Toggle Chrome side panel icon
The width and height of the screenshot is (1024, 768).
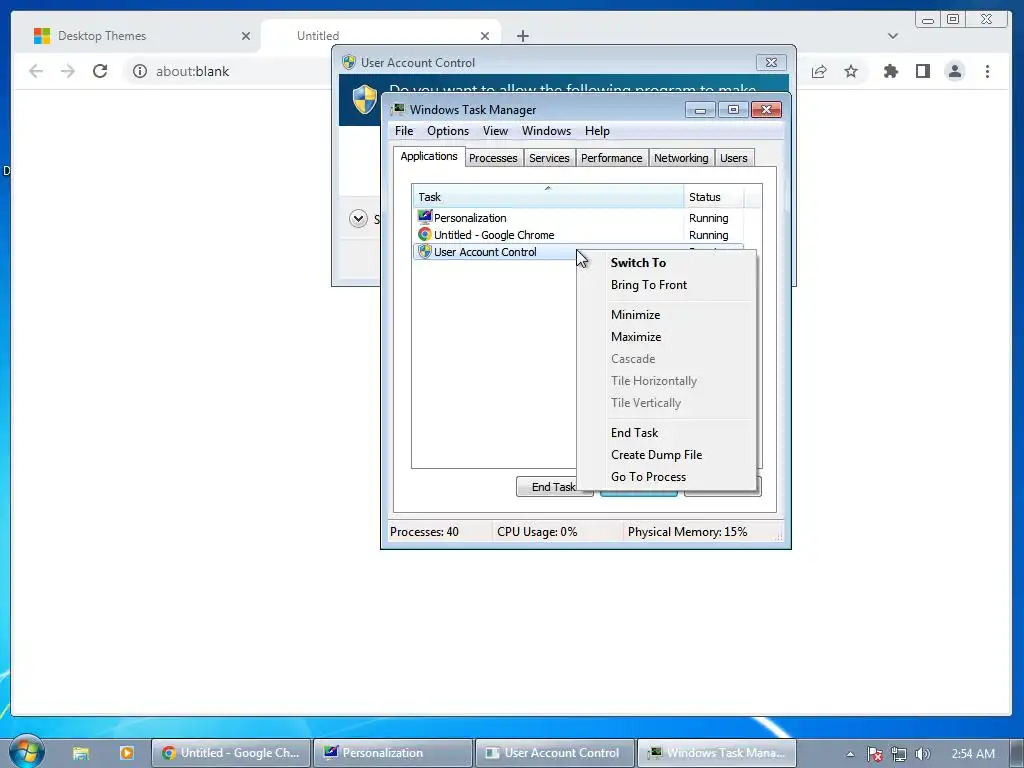(x=923, y=71)
